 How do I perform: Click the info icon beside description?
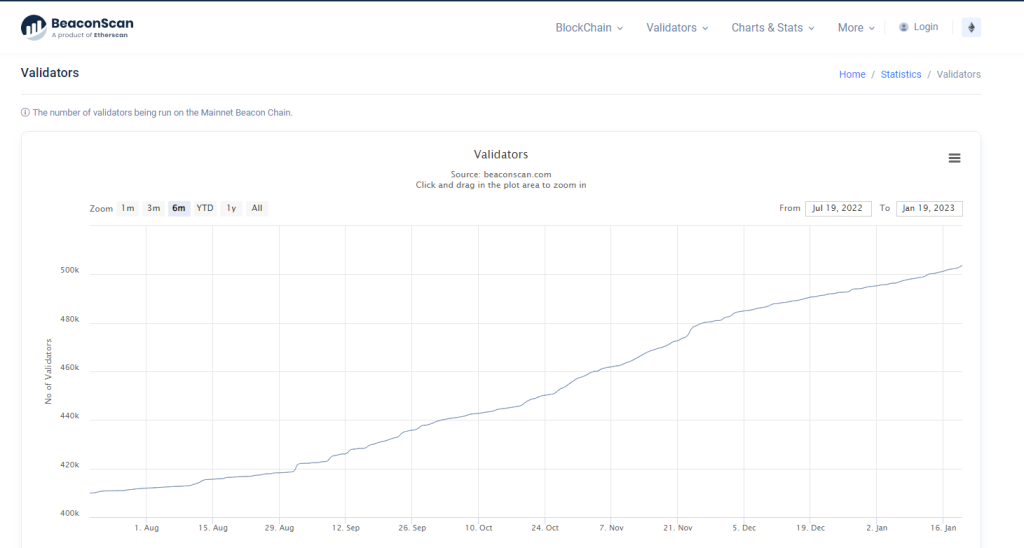click(25, 112)
